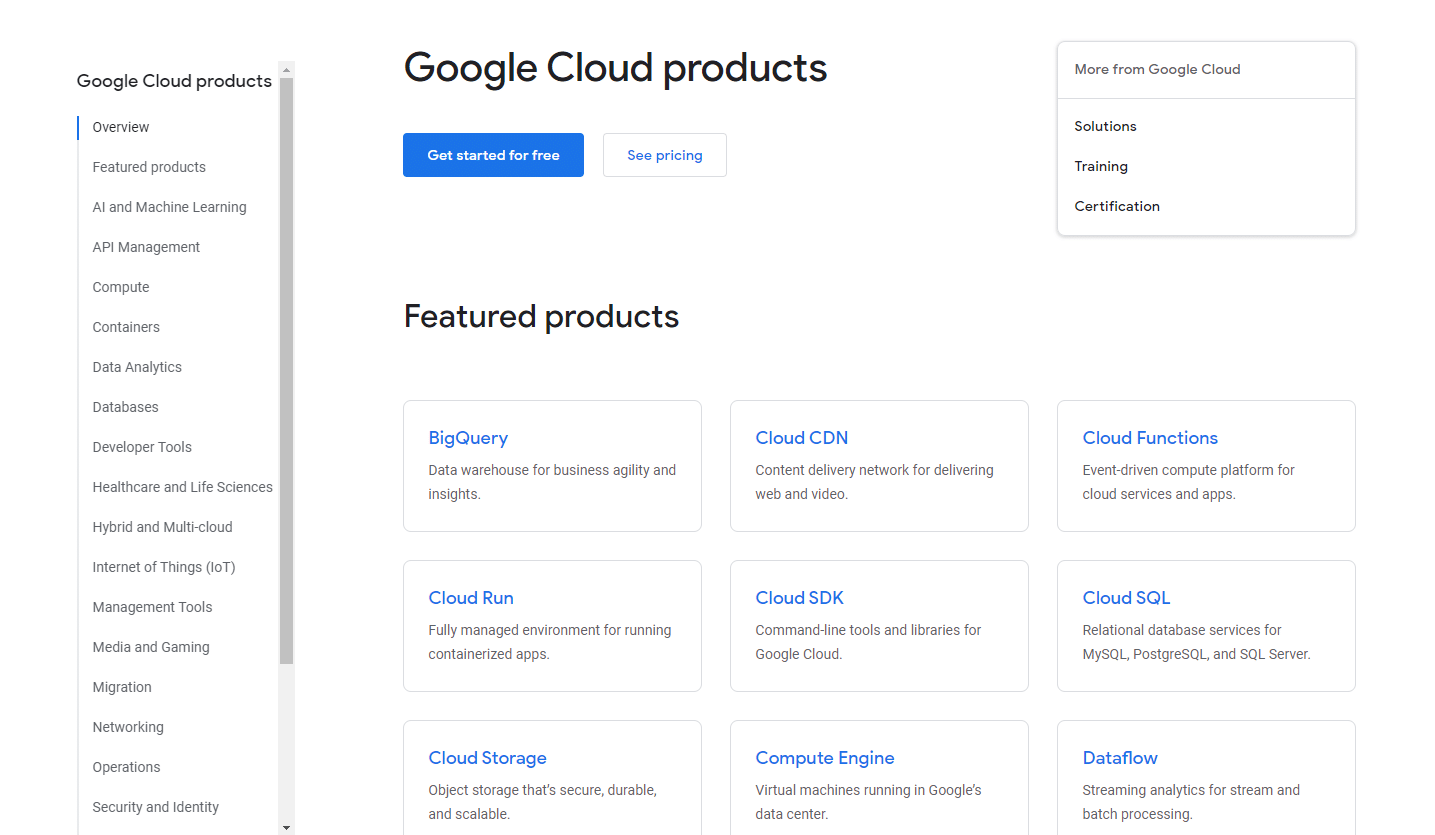Select Databases in the sidebar
The image size is (1435, 835).
[x=125, y=407]
